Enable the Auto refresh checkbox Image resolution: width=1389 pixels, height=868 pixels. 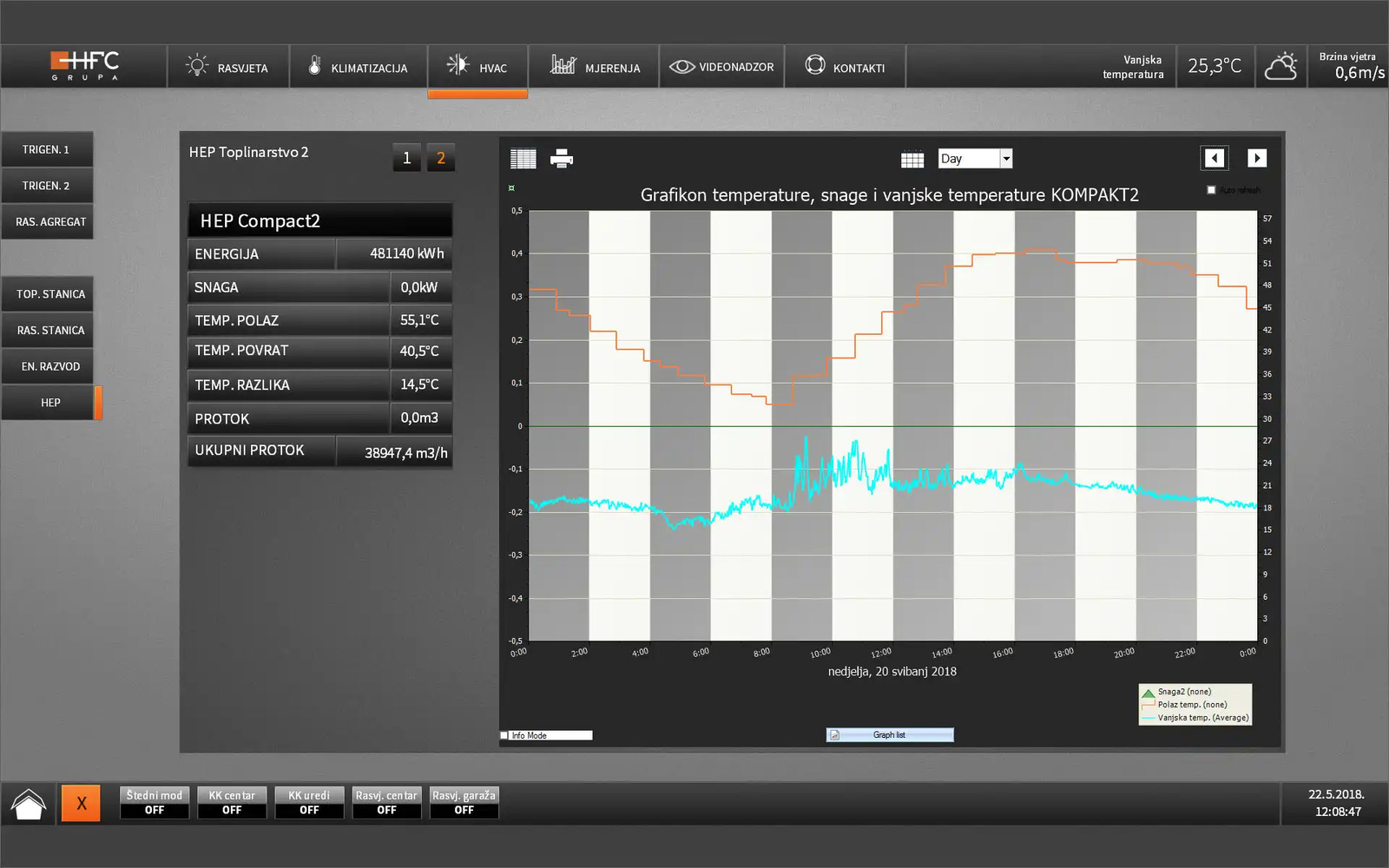1211,190
